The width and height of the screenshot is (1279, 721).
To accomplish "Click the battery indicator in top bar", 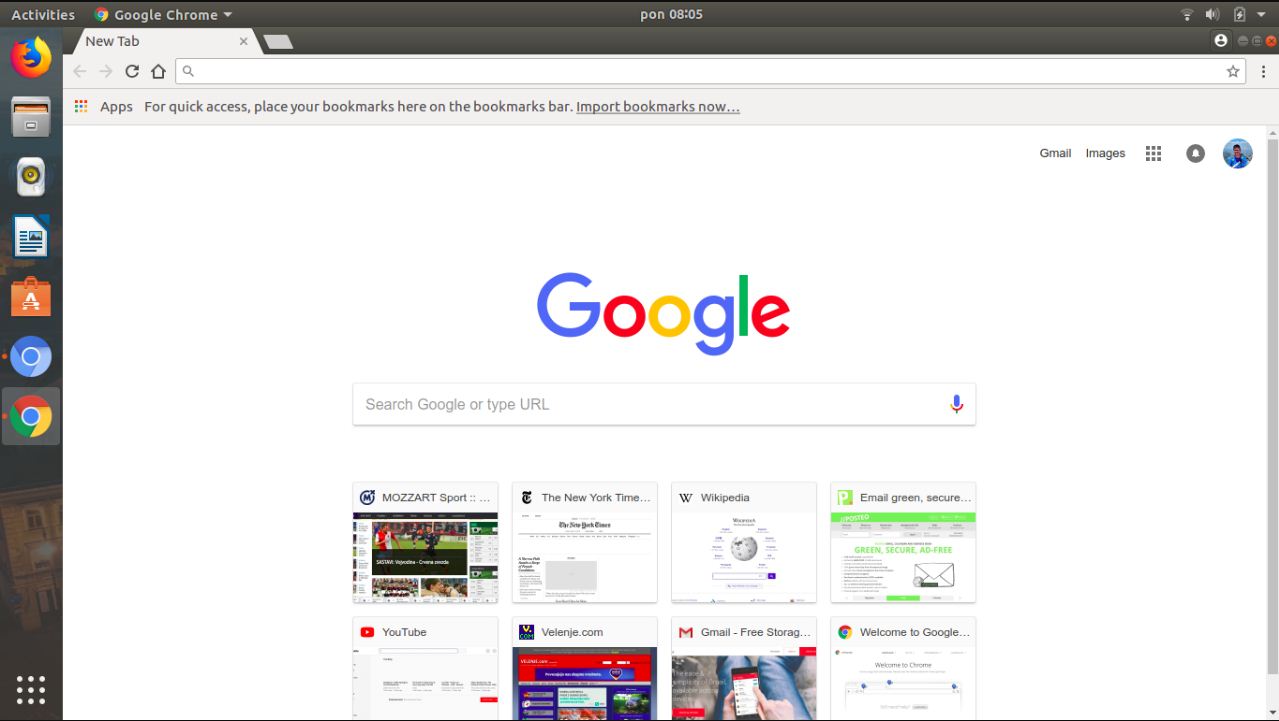I will [1240, 14].
